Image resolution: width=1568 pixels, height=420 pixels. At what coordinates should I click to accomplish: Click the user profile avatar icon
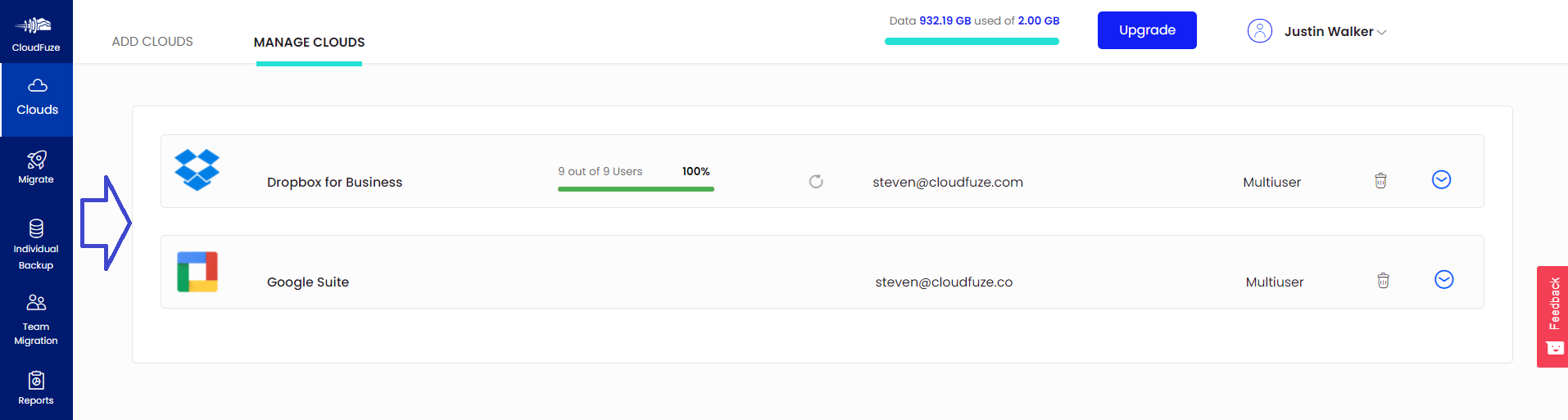click(x=1259, y=31)
